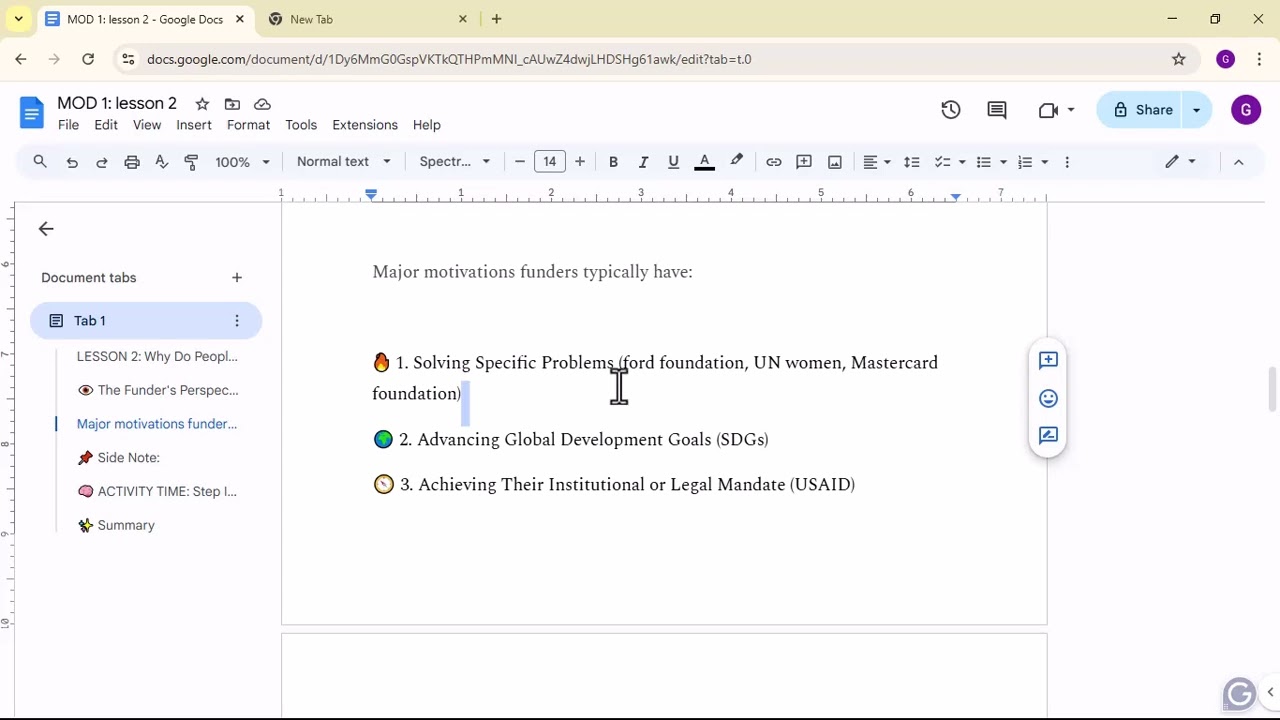
Task: Jump to the ACTIVITY TIME outline heading
Action: [157, 491]
